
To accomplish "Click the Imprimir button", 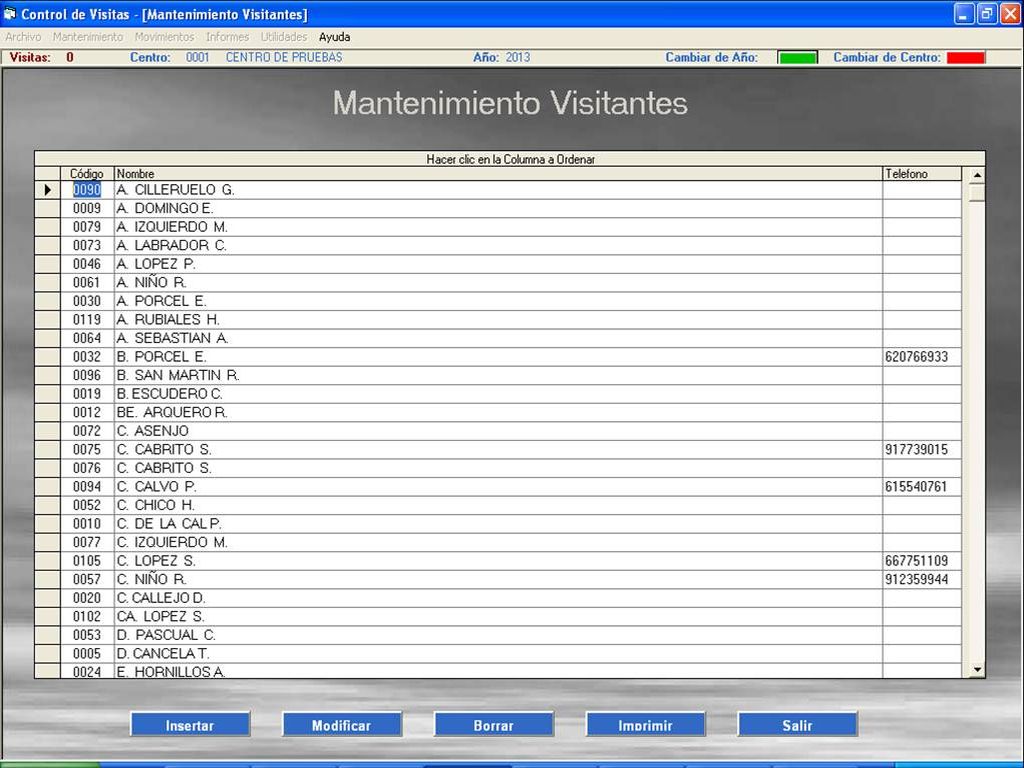I will tap(645, 725).
